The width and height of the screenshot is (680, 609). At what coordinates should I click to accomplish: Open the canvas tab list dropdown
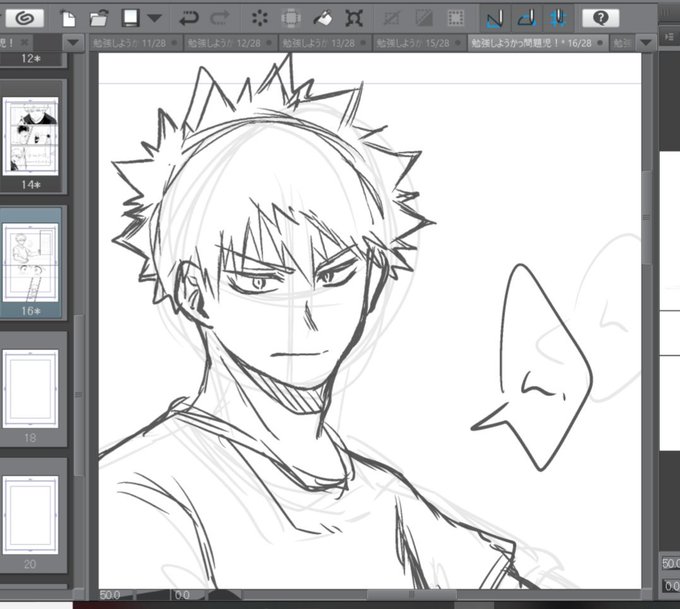[645, 43]
